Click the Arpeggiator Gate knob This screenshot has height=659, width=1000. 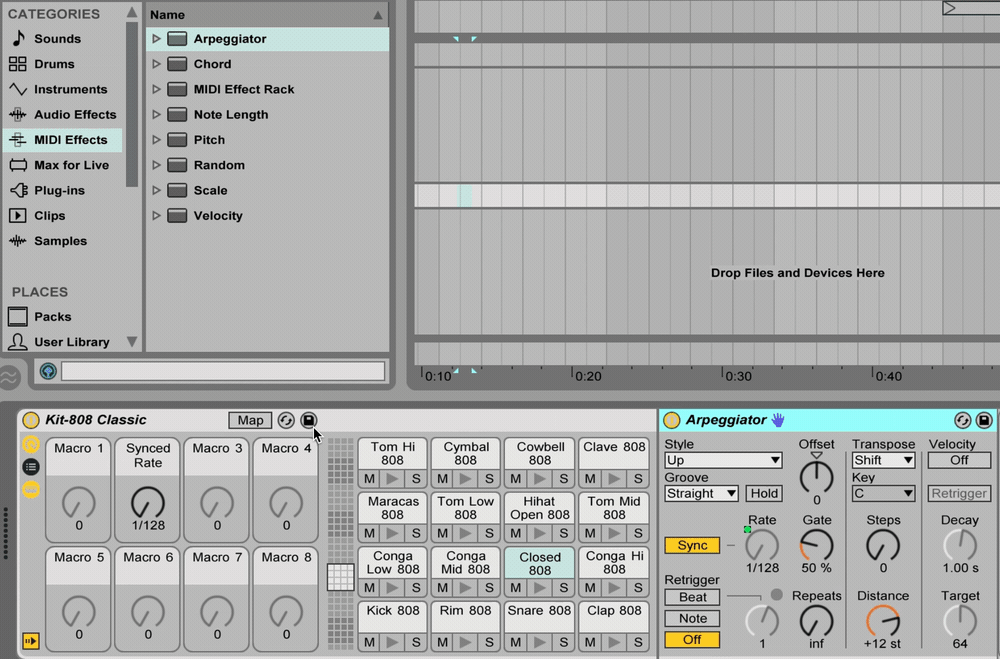(x=816, y=545)
